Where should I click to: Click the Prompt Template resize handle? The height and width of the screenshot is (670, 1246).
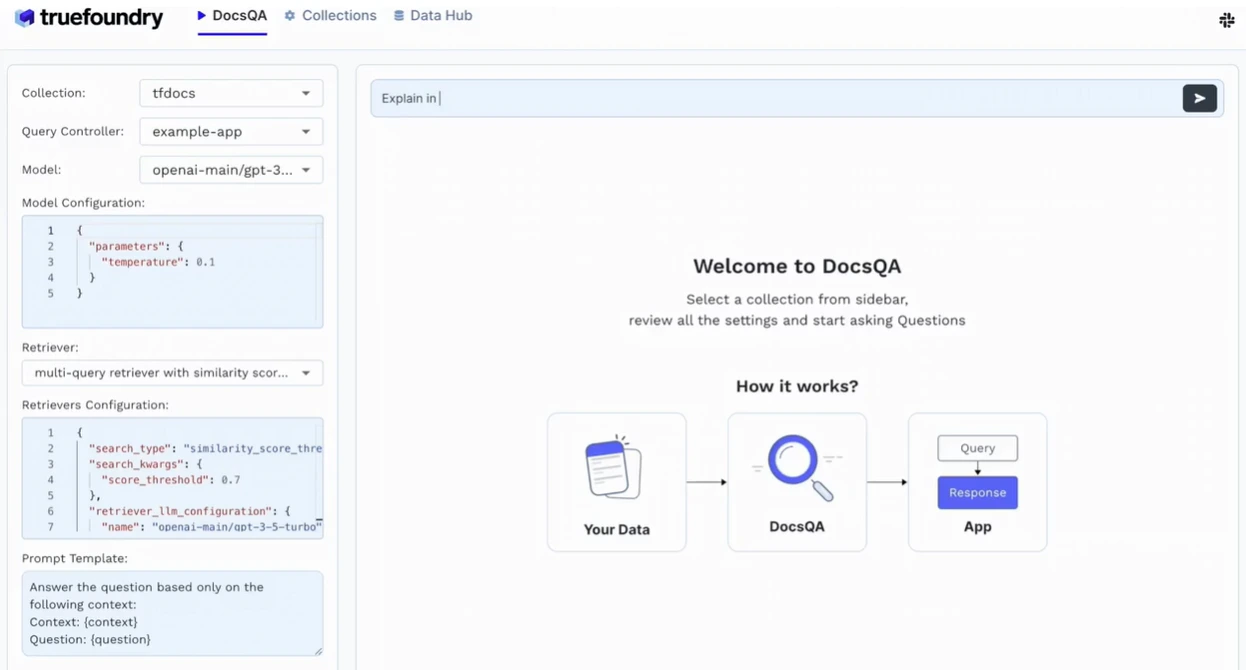(x=318, y=651)
